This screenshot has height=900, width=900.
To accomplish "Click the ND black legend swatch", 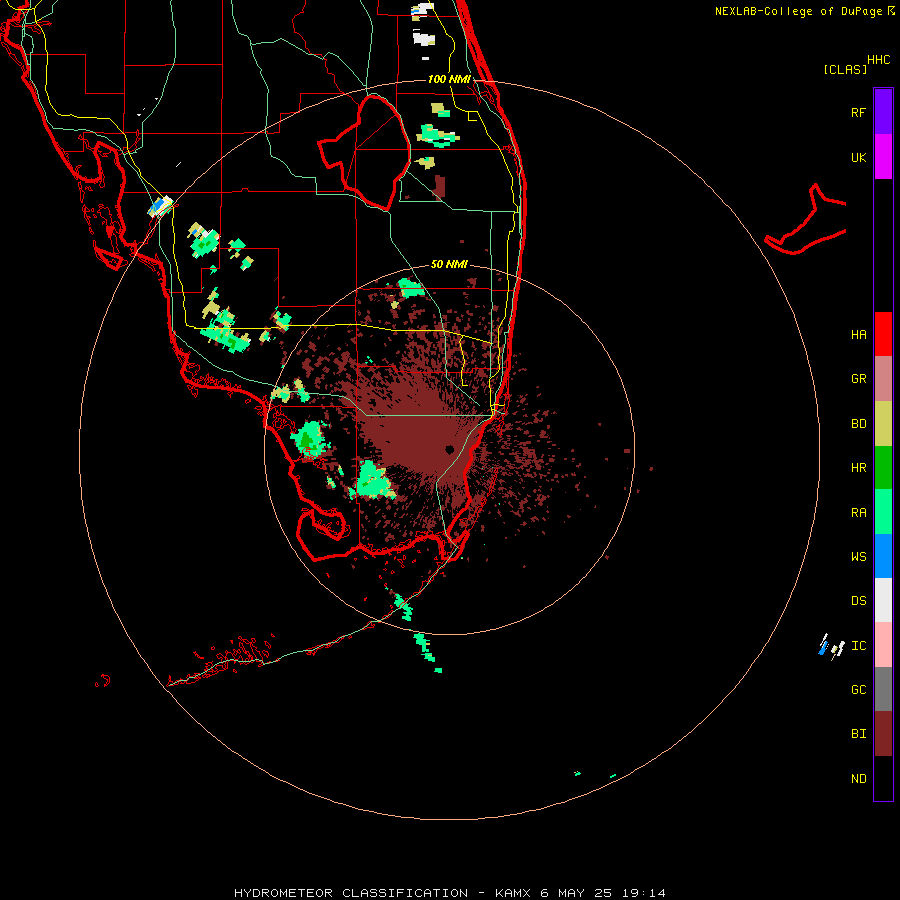I will [883, 778].
